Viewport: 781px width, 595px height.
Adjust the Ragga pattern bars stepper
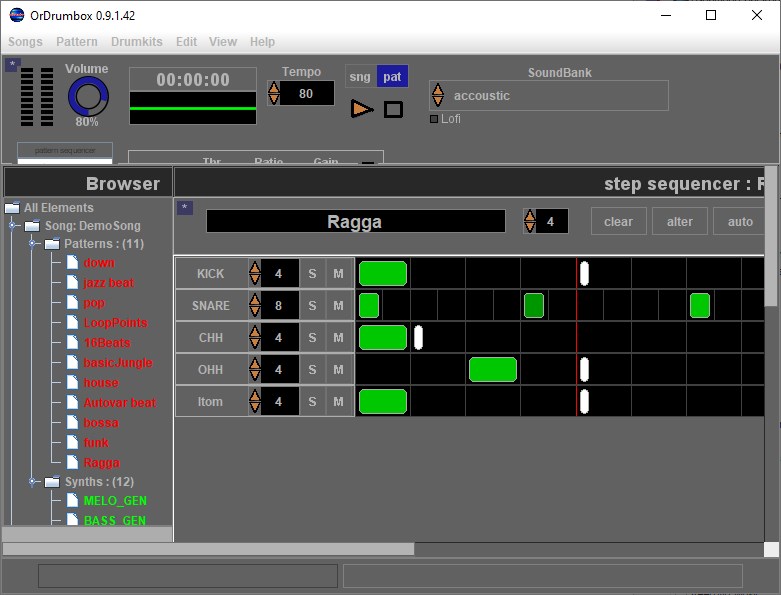pyautogui.click(x=530, y=221)
